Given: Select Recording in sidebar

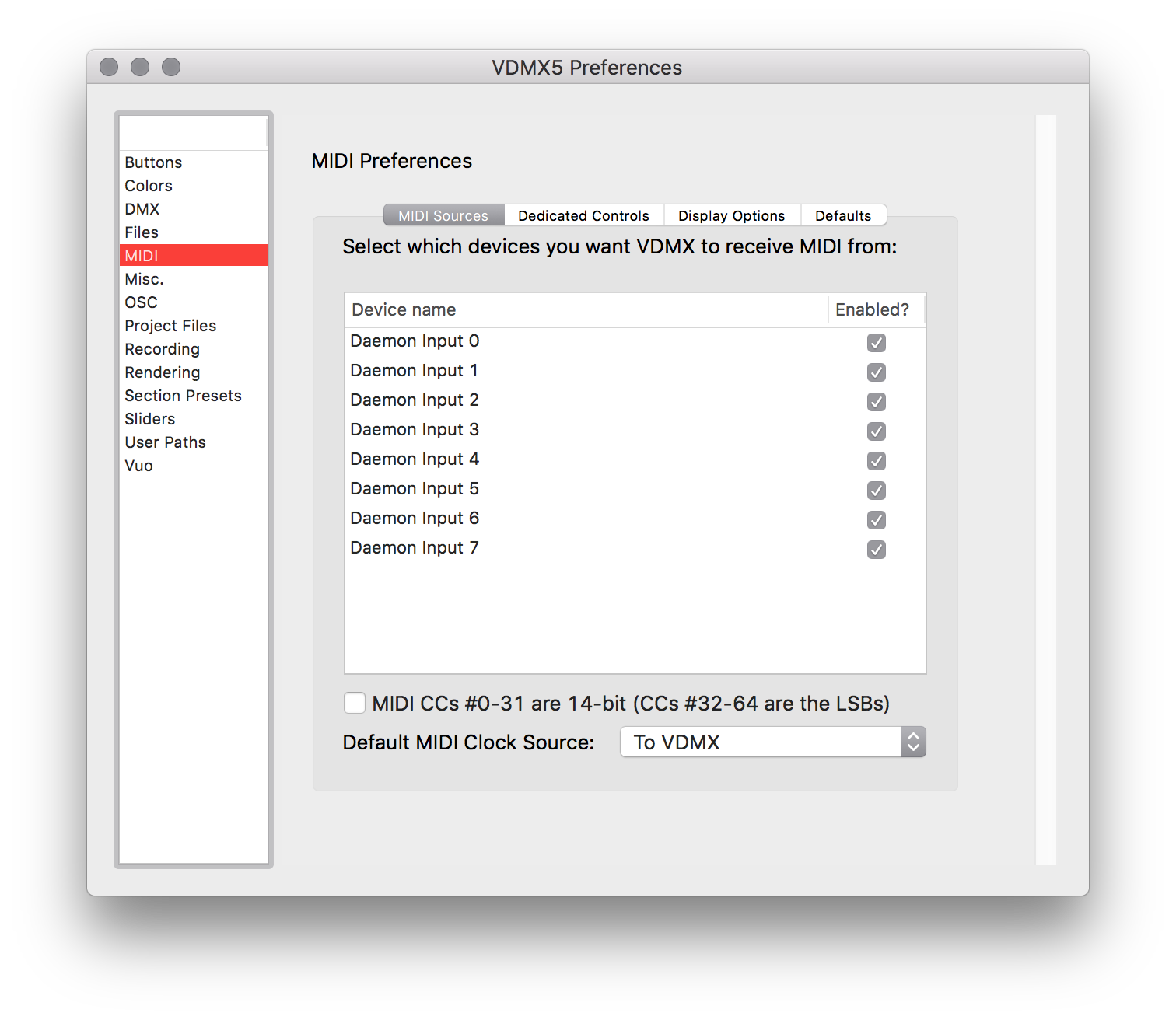Looking at the screenshot, I should [x=194, y=349].
